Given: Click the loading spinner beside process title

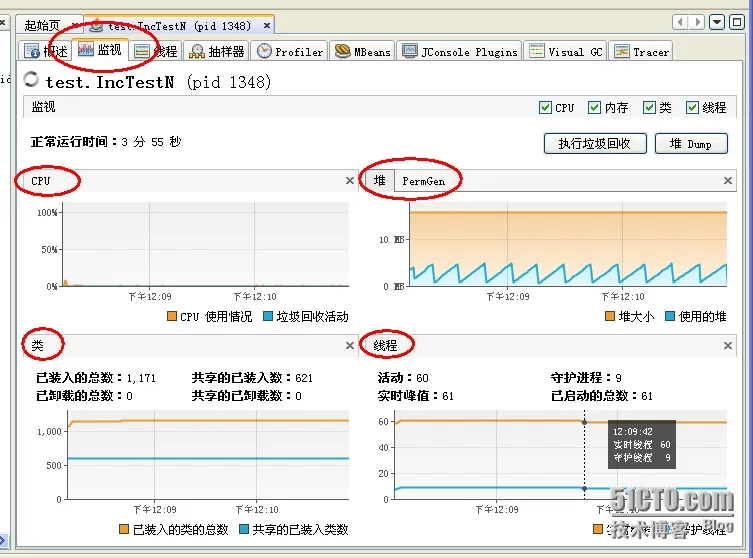Looking at the screenshot, I should tap(31, 79).
